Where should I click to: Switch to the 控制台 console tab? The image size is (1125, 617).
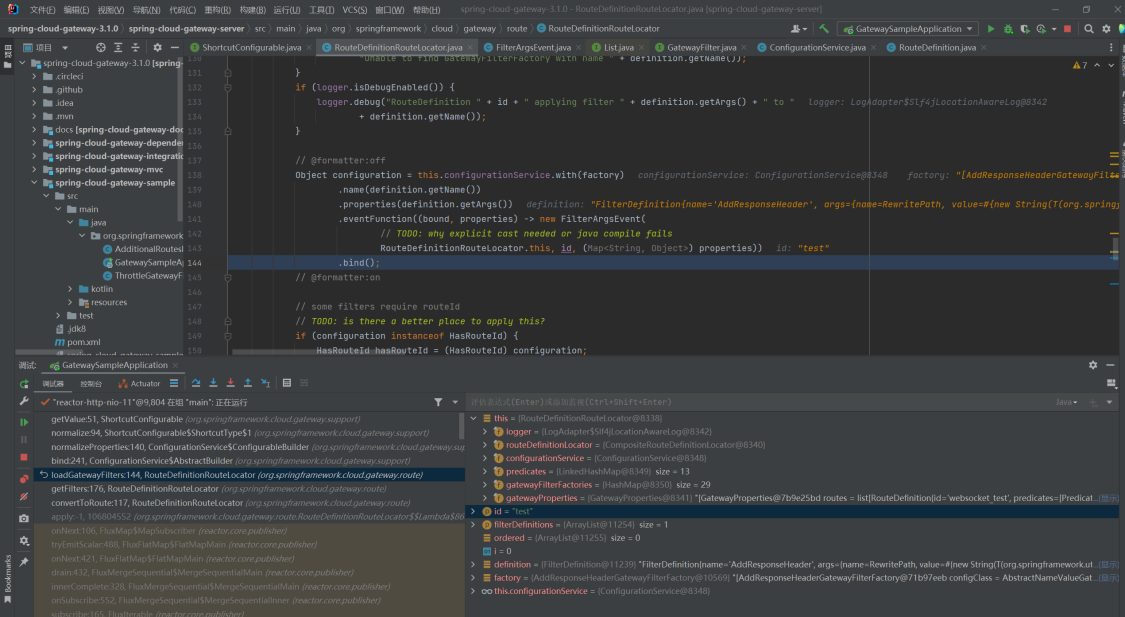[x=91, y=384]
